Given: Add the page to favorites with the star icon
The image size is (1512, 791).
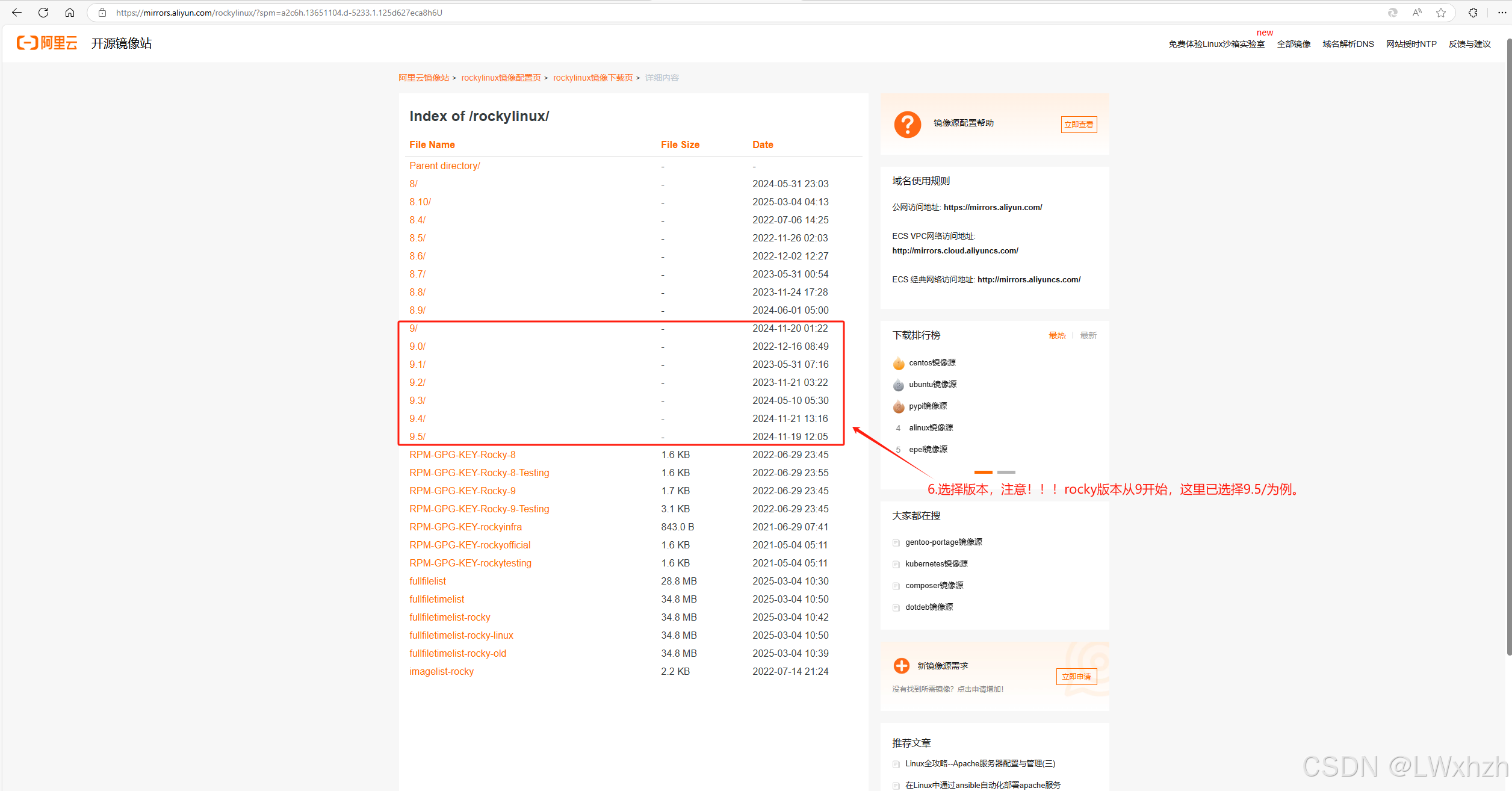Looking at the screenshot, I should [x=1441, y=13].
